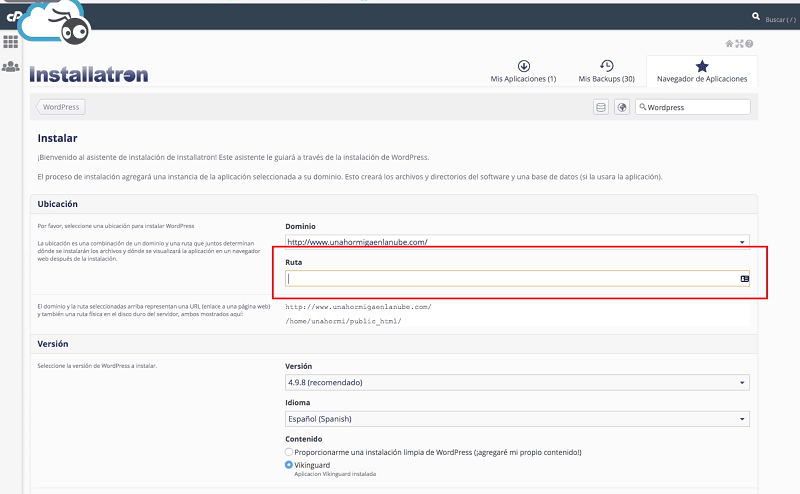This screenshot has height=494, width=800.
Task: Click the Instalar heading
Action: [x=57, y=138]
